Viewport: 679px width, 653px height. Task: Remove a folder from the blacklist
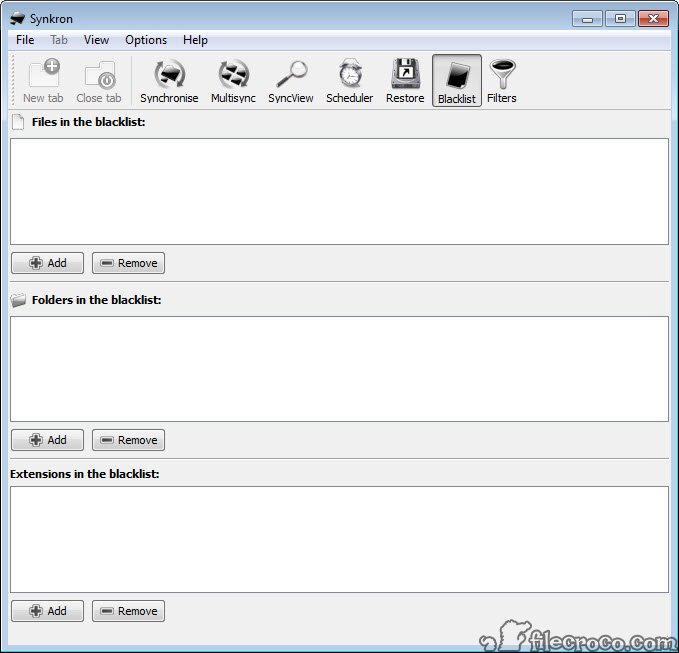(128, 440)
